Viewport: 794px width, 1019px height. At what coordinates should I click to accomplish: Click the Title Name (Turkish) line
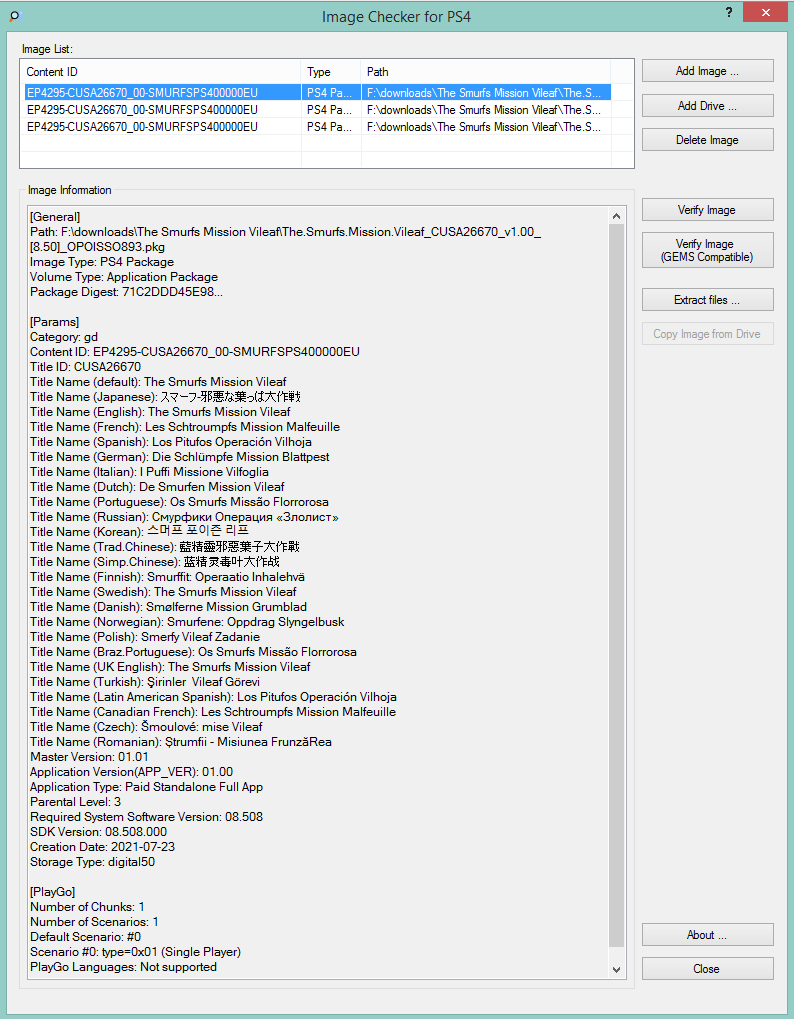pyautogui.click(x=145, y=680)
